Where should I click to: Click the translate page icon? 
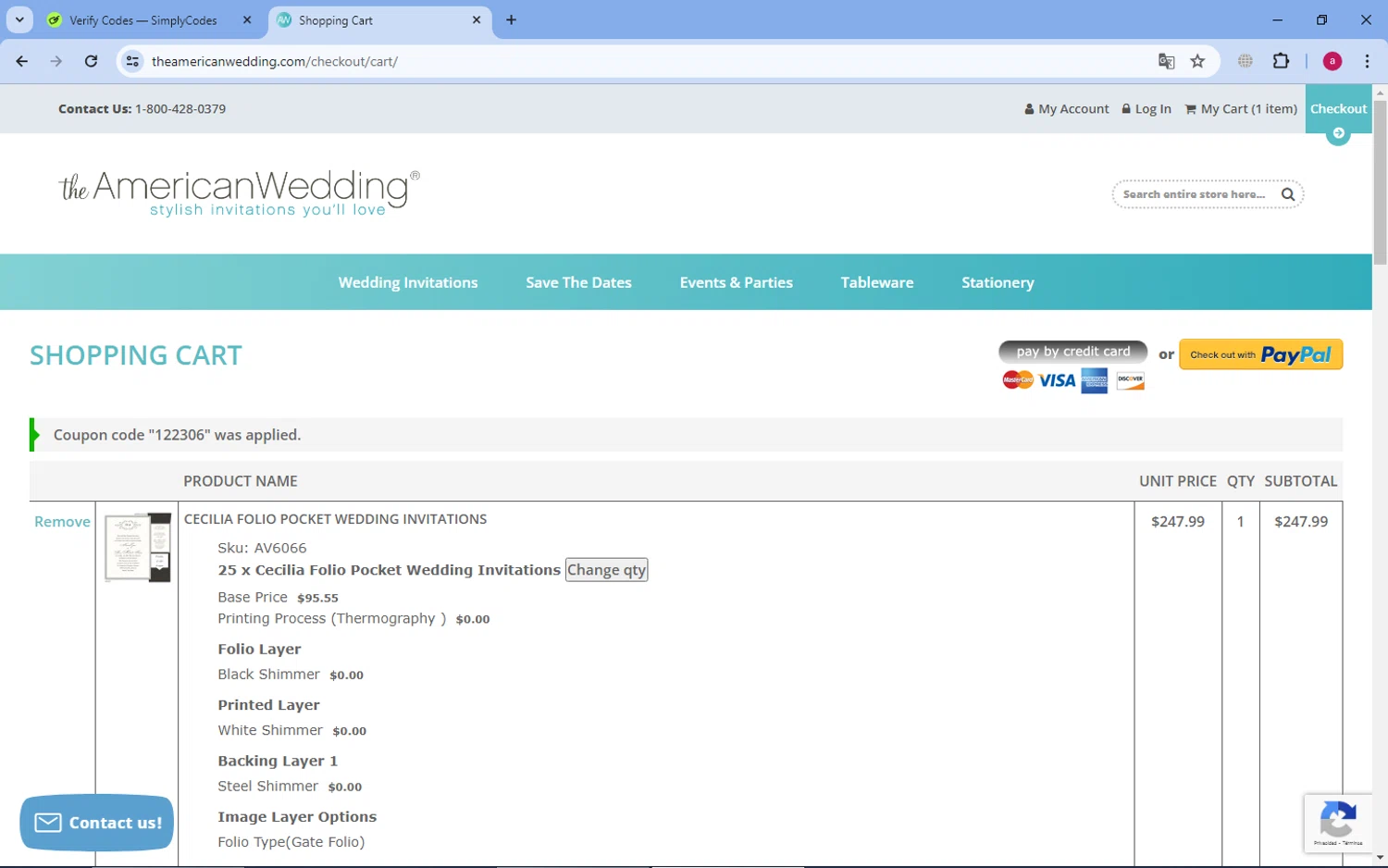pyautogui.click(x=1166, y=61)
